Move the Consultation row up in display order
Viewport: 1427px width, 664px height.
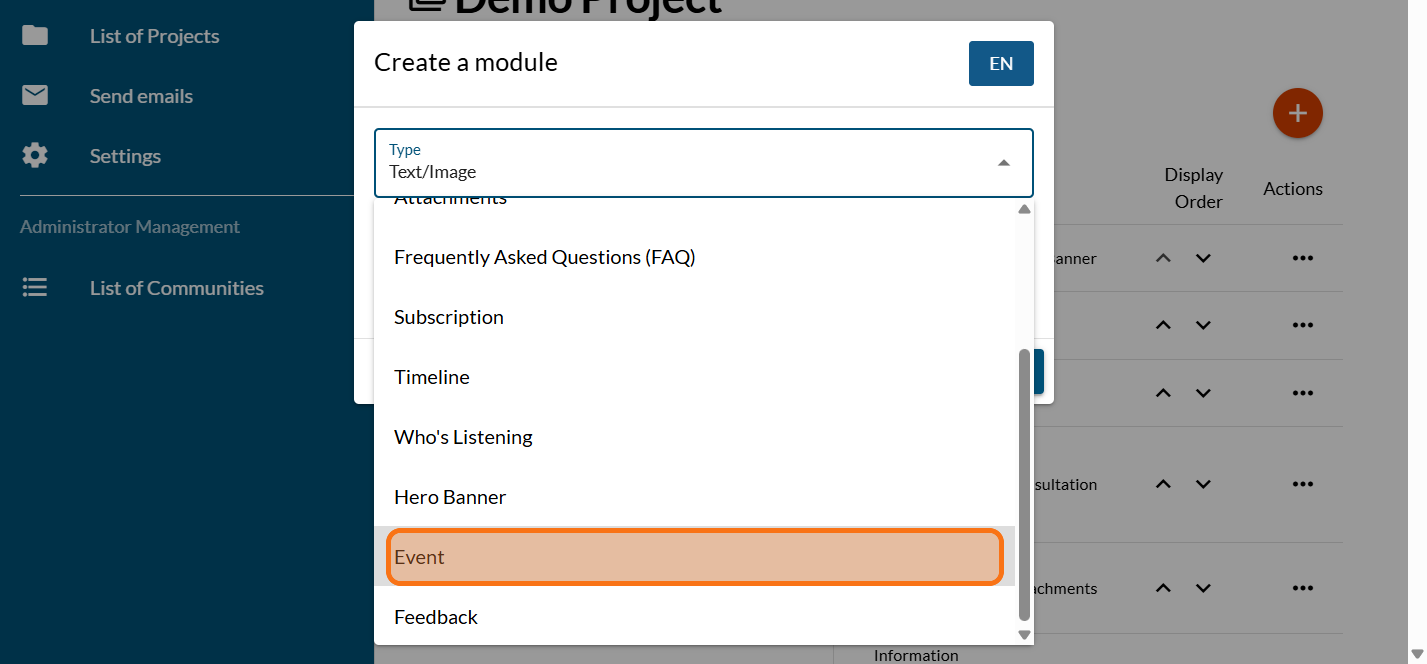click(1162, 484)
